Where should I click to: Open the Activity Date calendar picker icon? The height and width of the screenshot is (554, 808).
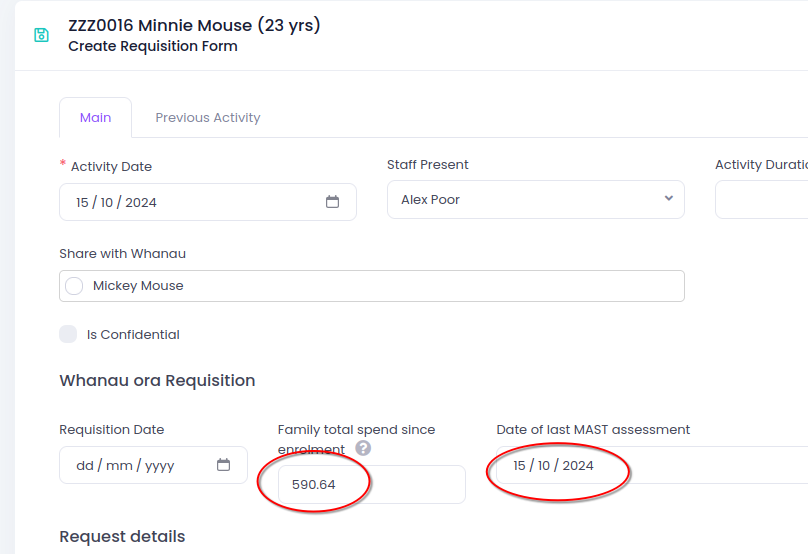(333, 202)
